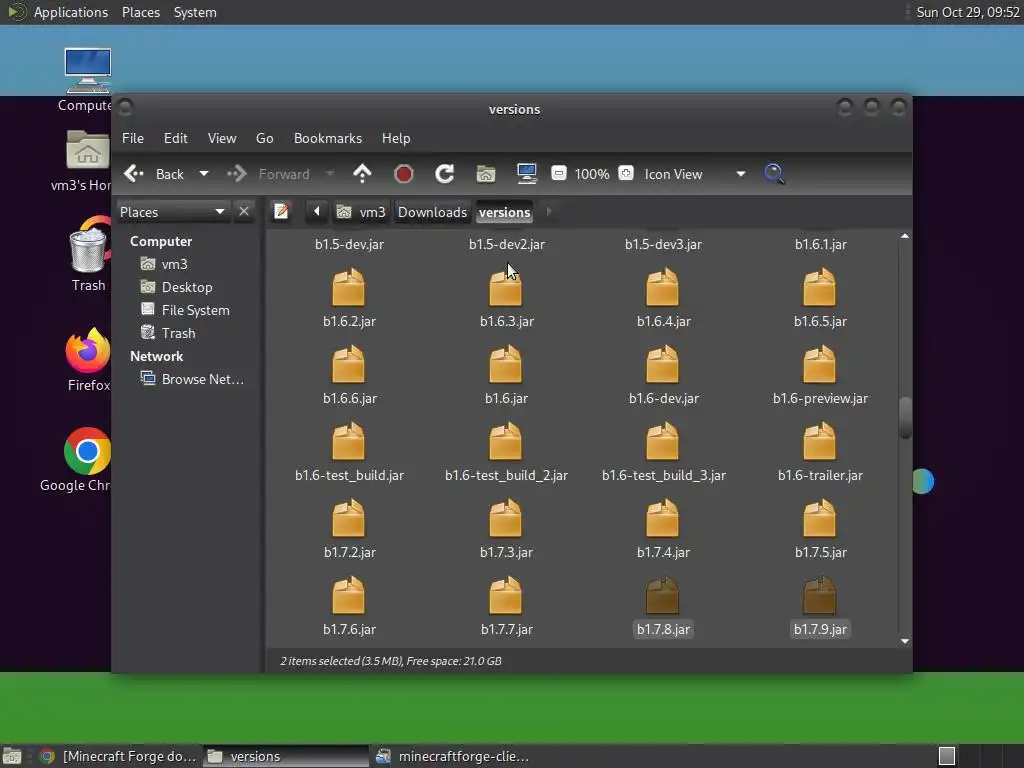Viewport: 1024px width, 768px height.
Task: Expand the Back history dropdown arrow
Action: tap(204, 174)
